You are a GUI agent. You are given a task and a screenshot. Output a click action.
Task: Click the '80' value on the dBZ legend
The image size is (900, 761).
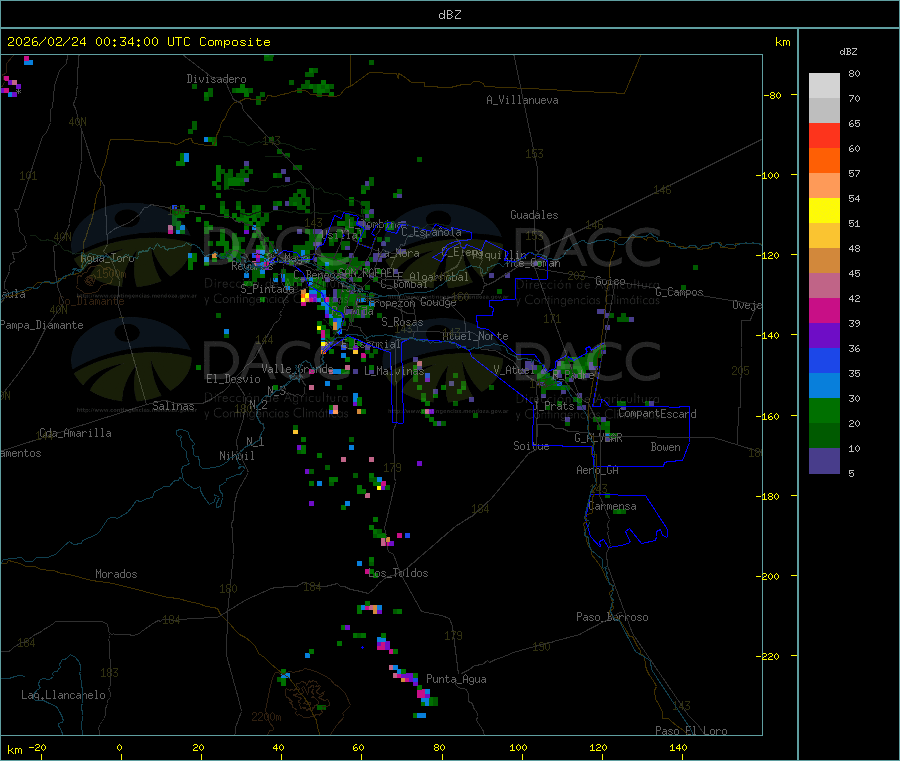854,73
